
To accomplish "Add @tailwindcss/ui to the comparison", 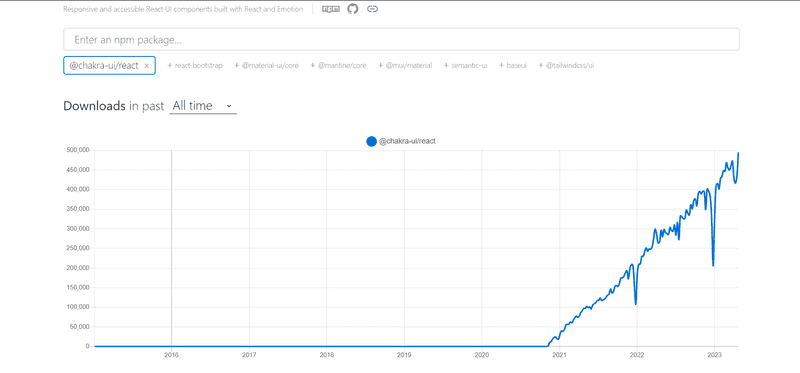I will (x=566, y=66).
